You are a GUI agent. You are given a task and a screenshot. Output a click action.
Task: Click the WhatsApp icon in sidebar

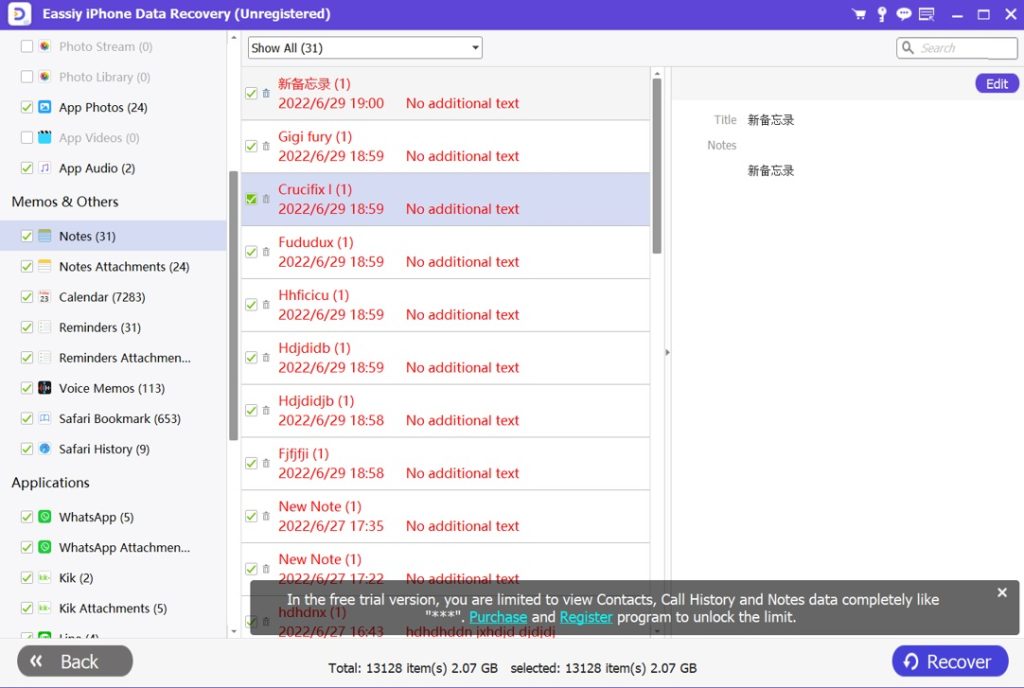(45, 517)
